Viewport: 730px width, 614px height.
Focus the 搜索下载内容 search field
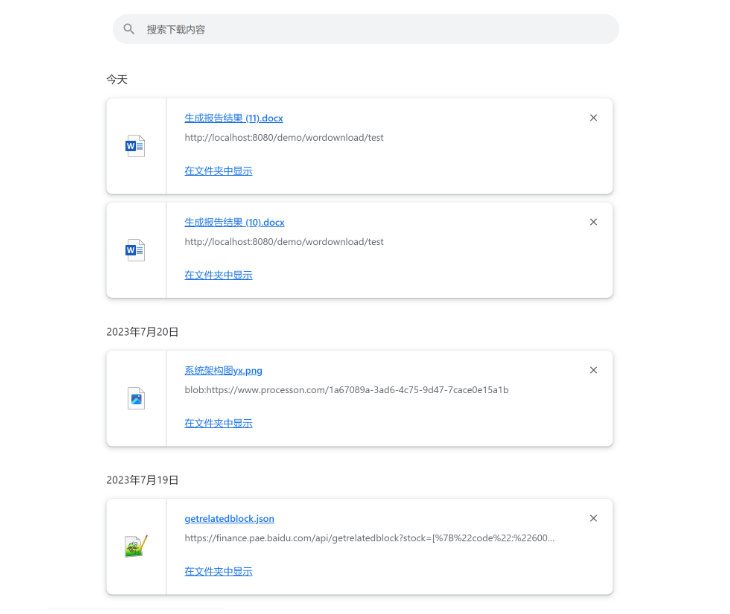pos(370,29)
